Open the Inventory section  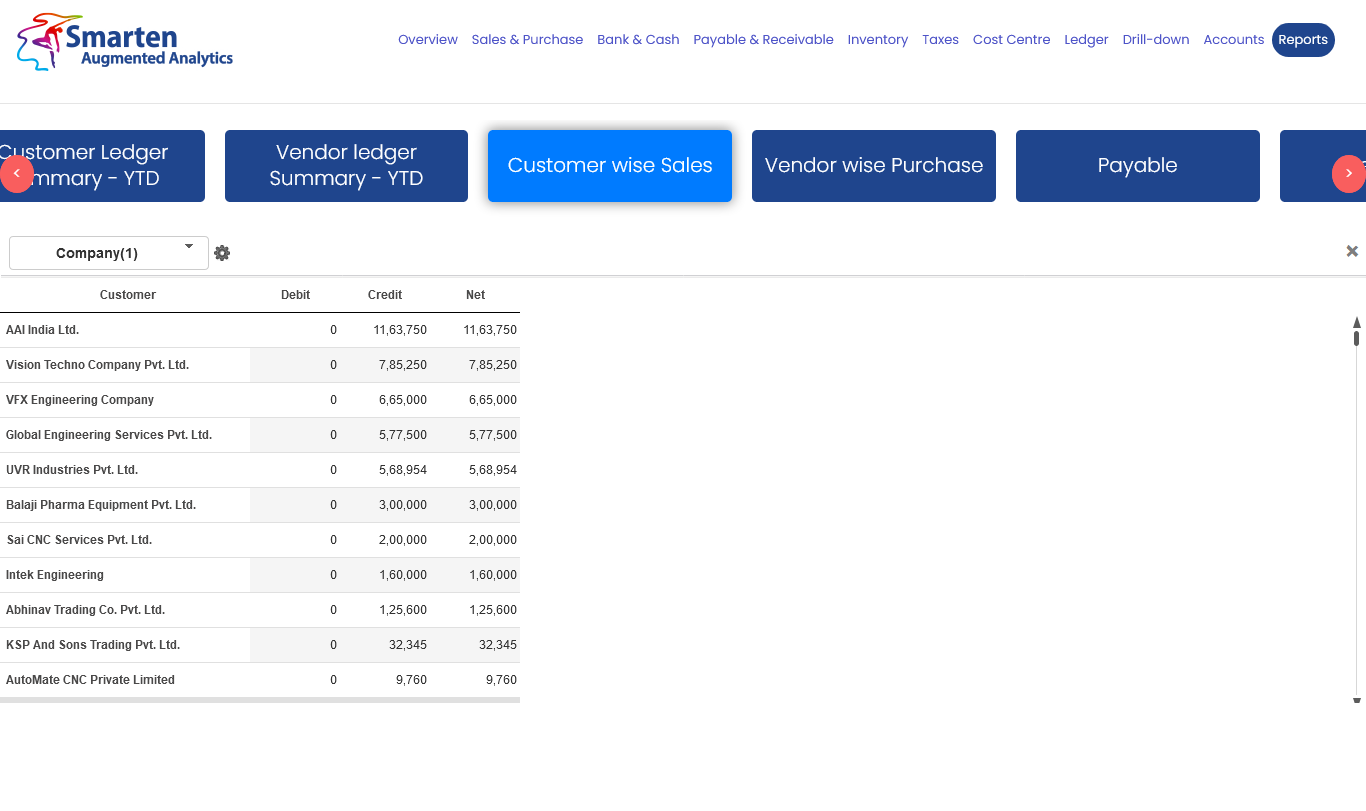pyautogui.click(x=878, y=40)
